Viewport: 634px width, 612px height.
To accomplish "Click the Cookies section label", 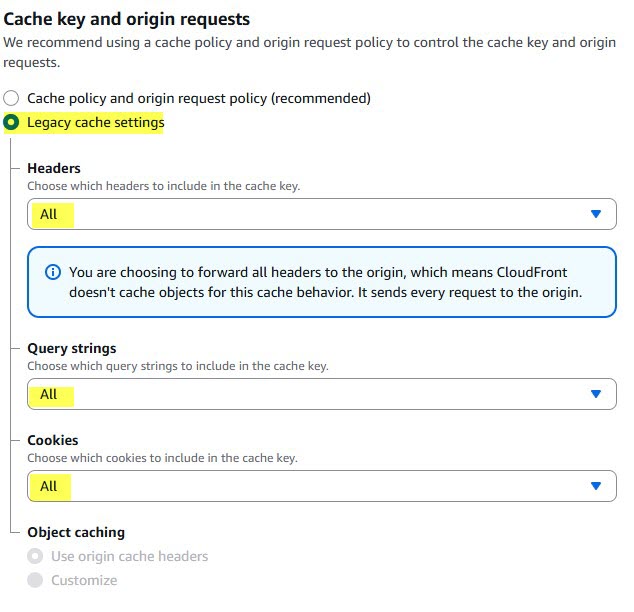I will tap(53, 440).
